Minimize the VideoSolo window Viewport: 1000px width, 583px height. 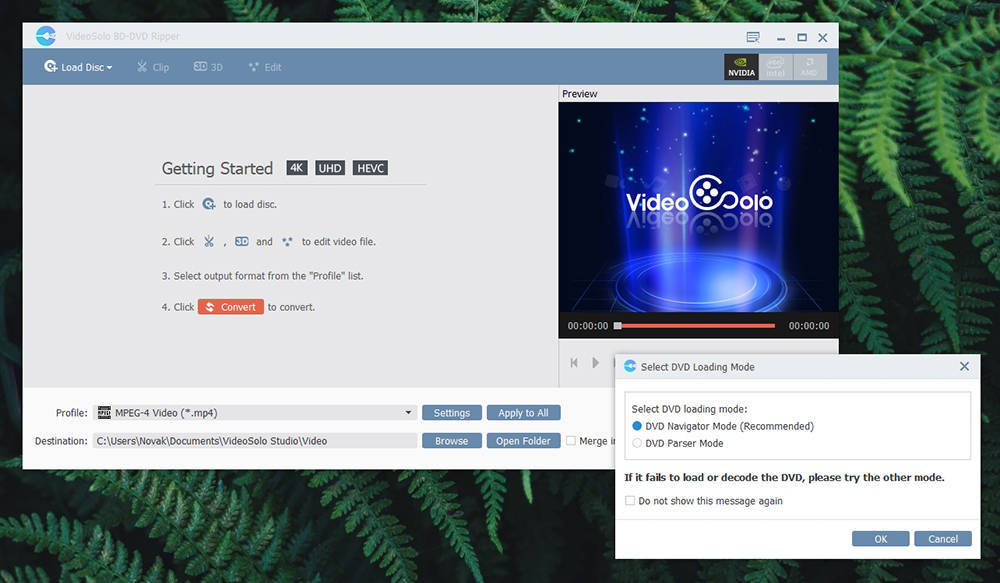[x=781, y=38]
